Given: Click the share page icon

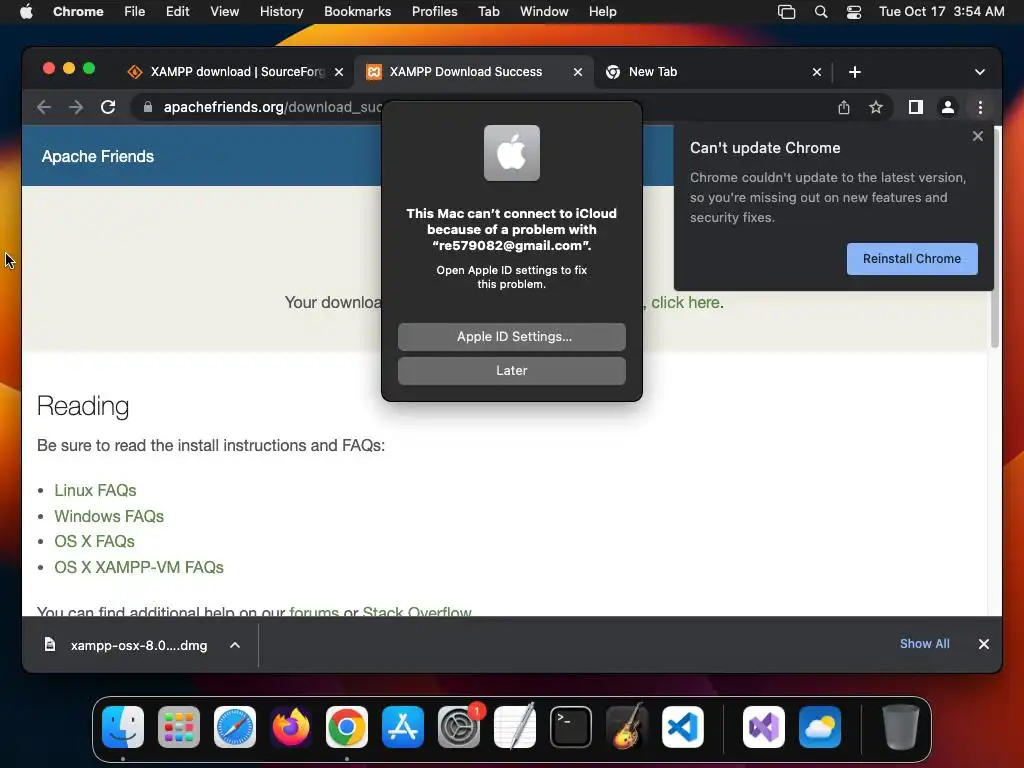Looking at the screenshot, I should 844,107.
